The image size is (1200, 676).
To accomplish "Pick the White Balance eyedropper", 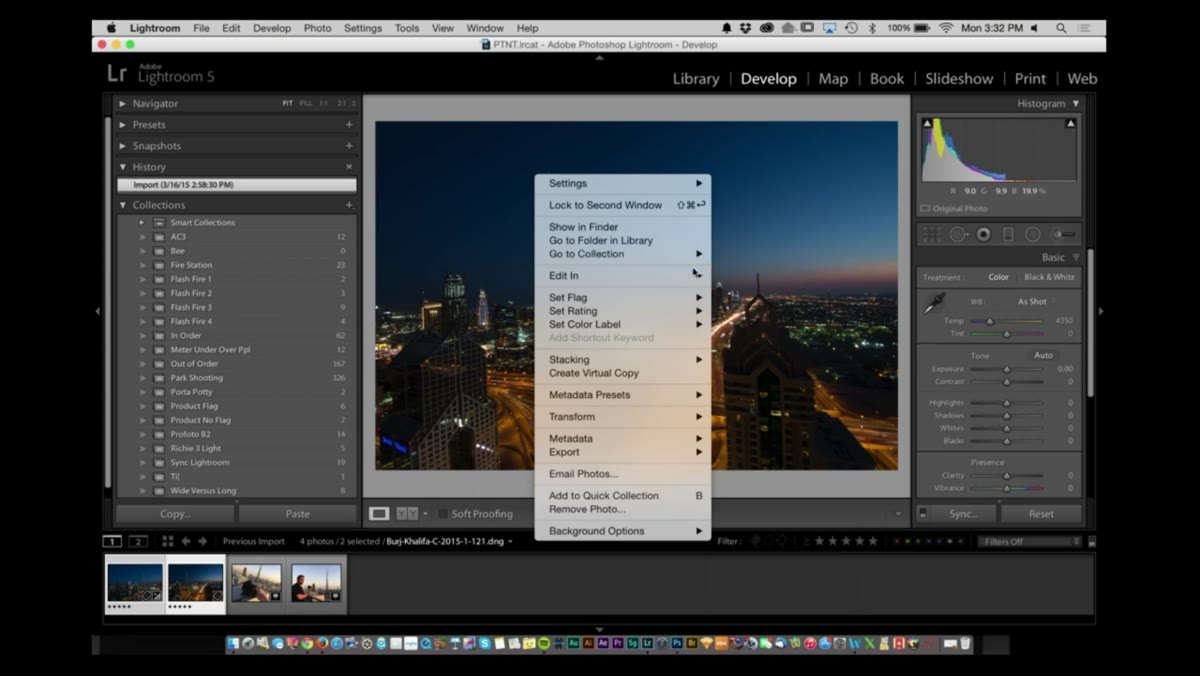I will 933,304.
